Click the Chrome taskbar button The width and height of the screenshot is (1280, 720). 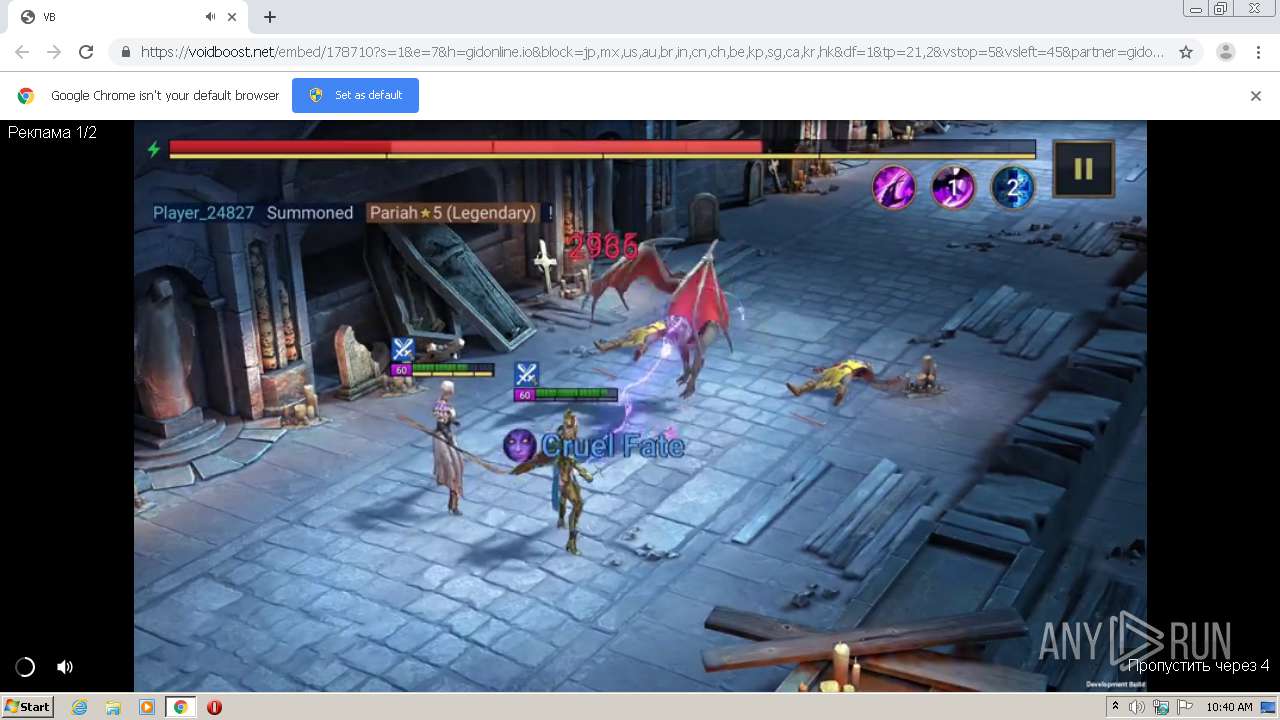click(x=180, y=707)
